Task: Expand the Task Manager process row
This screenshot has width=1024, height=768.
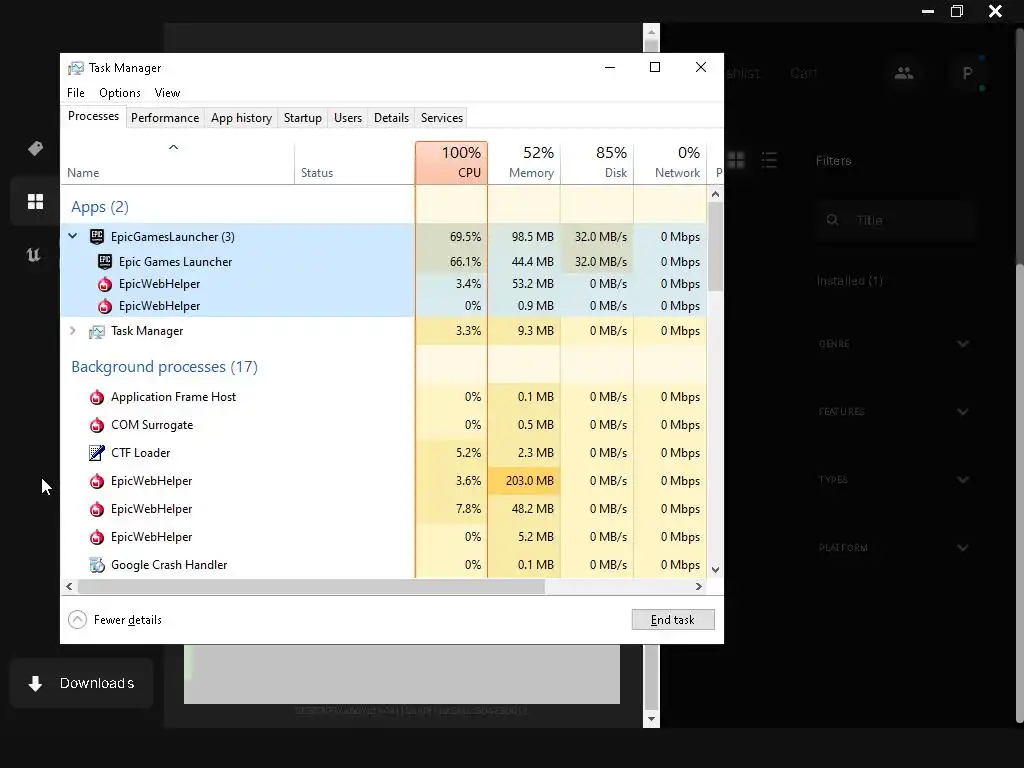Action: pyautogui.click(x=72, y=330)
